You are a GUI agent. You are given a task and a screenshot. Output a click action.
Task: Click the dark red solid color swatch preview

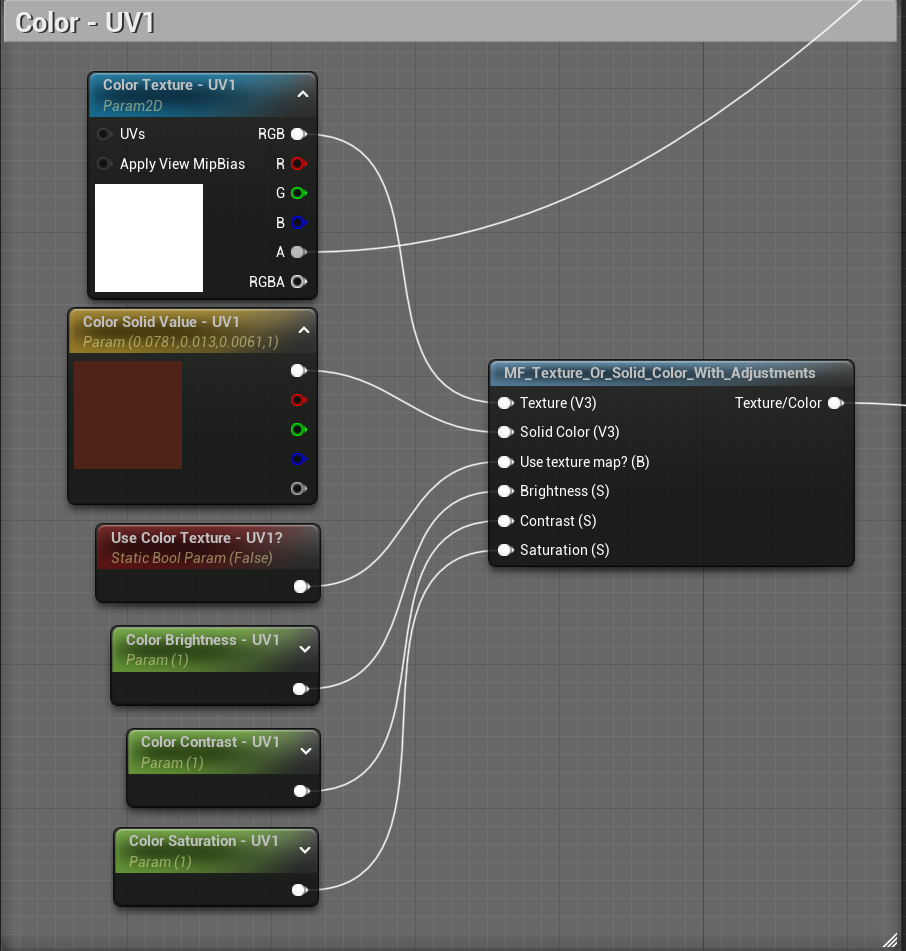tap(128, 415)
